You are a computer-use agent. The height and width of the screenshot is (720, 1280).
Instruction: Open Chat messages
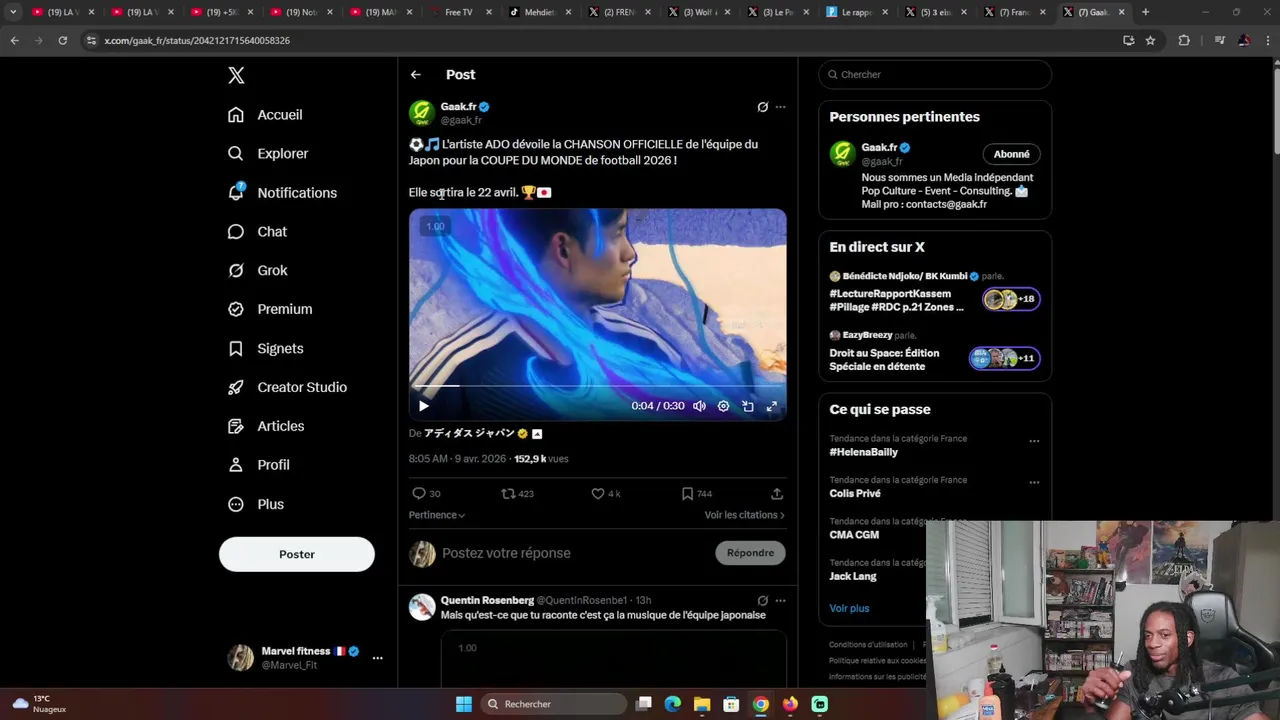(x=257, y=232)
